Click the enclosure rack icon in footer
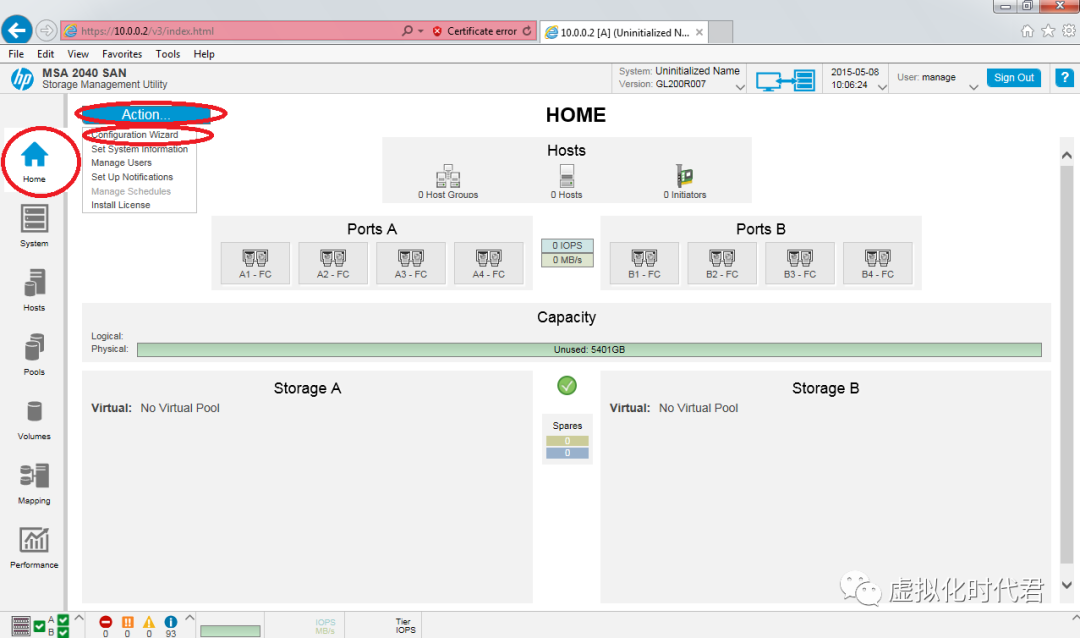The width and height of the screenshot is (1080, 638). (x=21, y=626)
